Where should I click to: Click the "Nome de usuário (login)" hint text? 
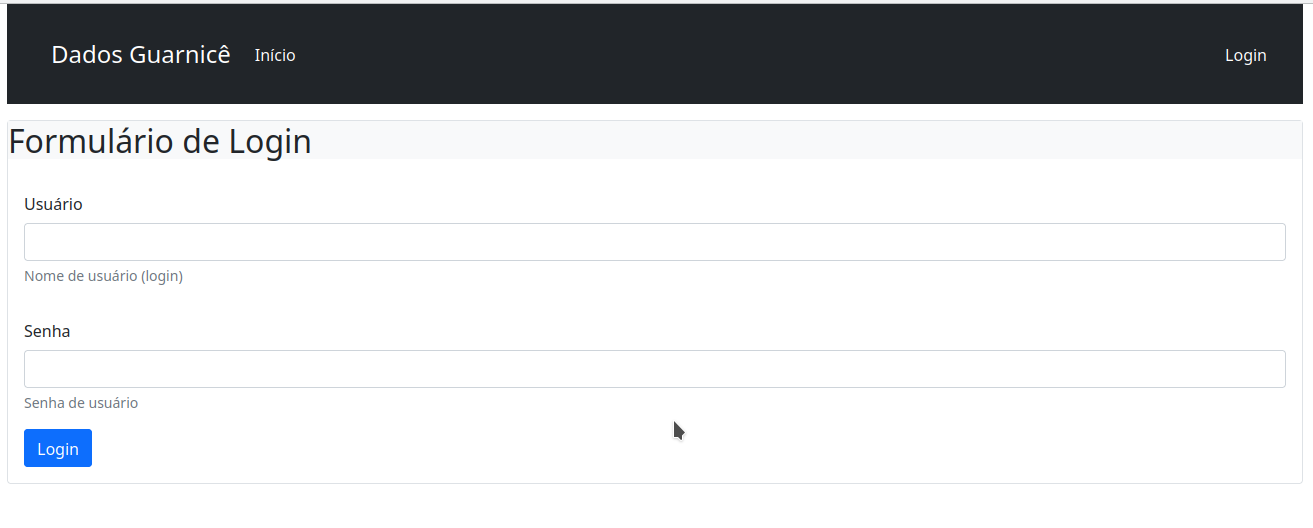[103, 276]
